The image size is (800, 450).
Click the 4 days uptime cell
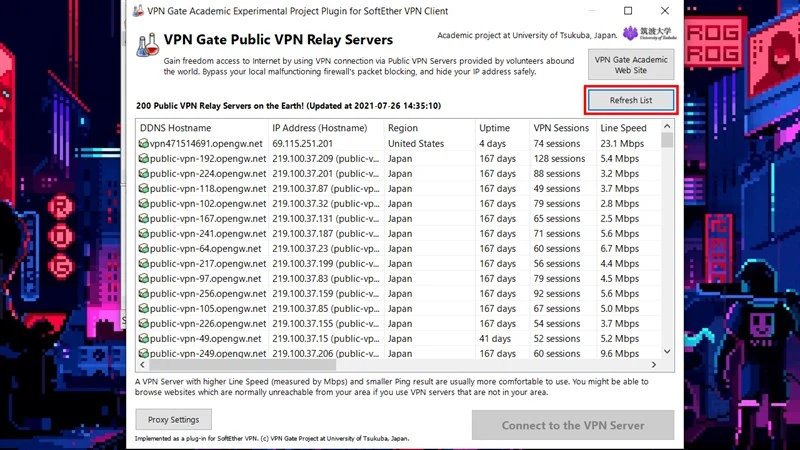[x=492, y=143]
